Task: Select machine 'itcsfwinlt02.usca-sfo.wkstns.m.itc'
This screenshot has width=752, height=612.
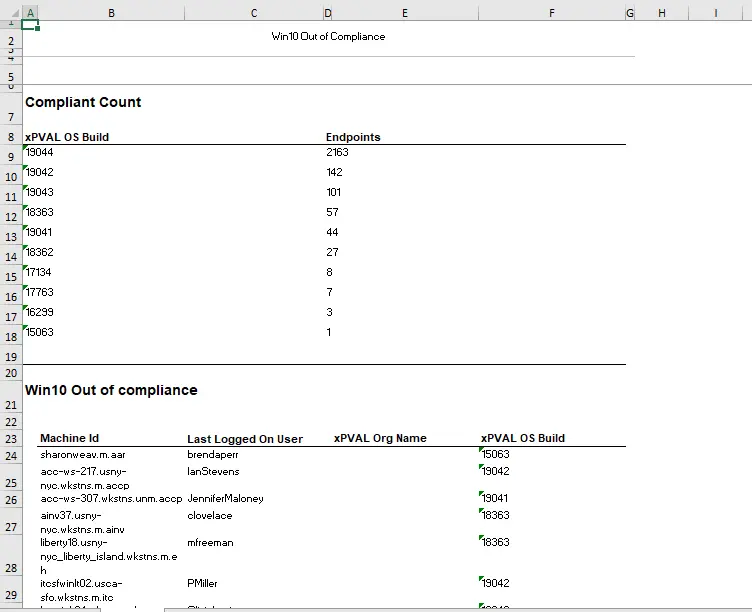Action: (82, 590)
